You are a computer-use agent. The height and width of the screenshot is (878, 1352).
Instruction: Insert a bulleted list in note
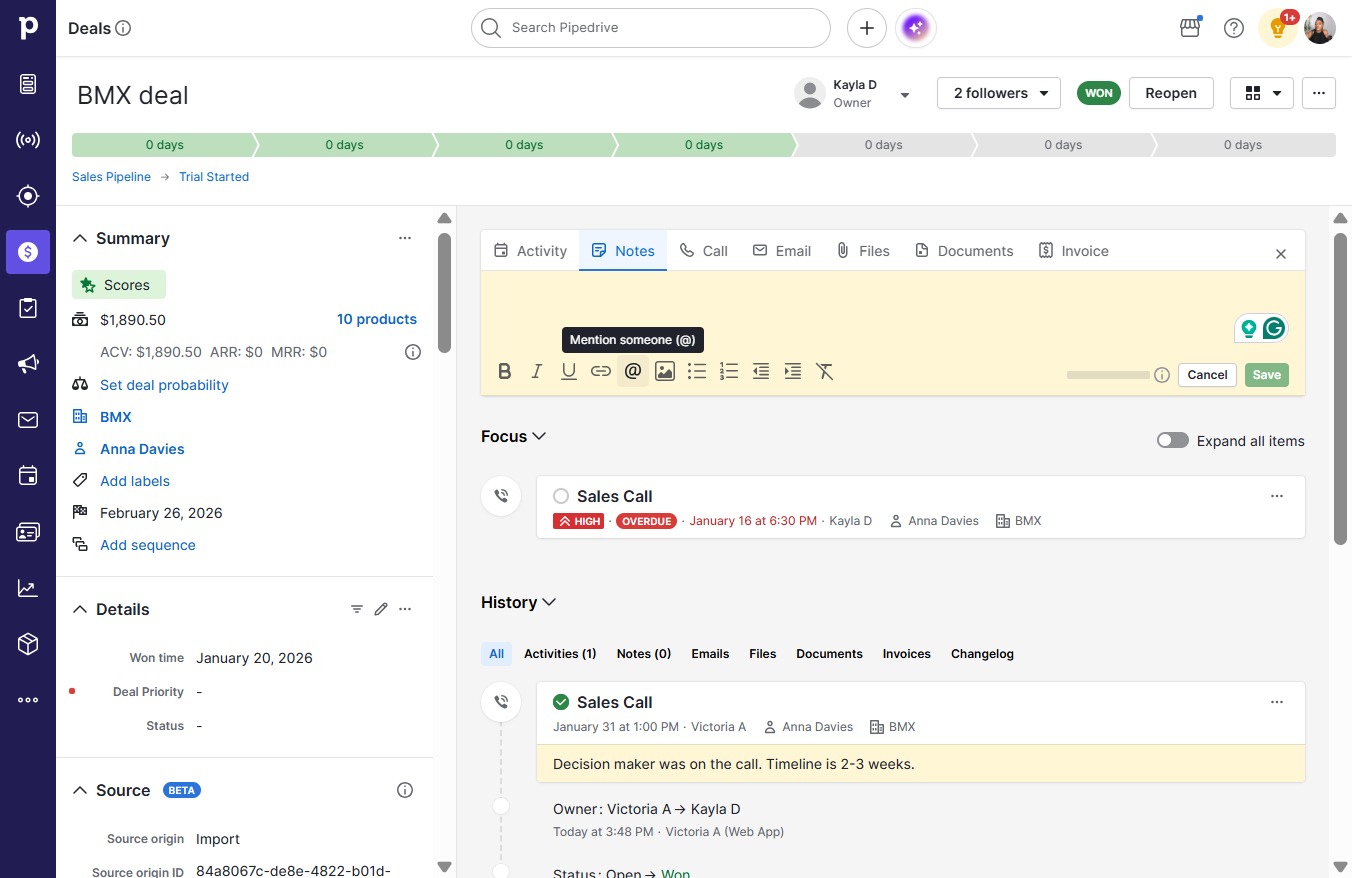tap(697, 372)
